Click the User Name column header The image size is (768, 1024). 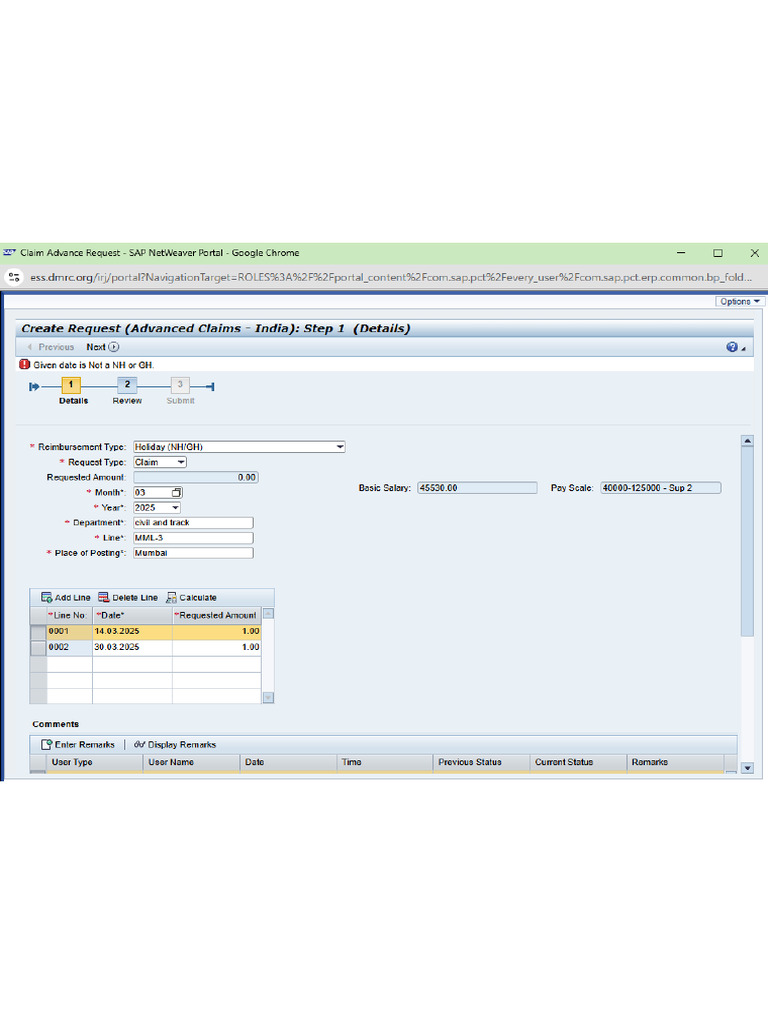(191, 762)
